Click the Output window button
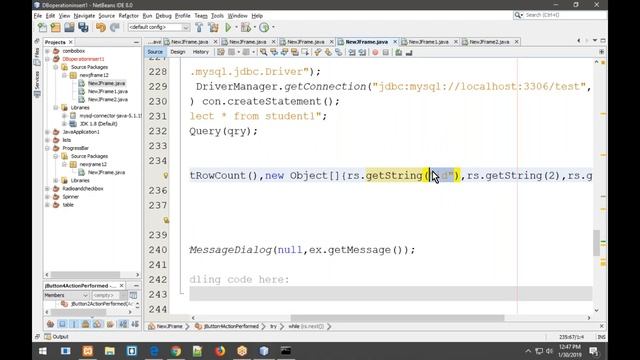 pos(56,337)
